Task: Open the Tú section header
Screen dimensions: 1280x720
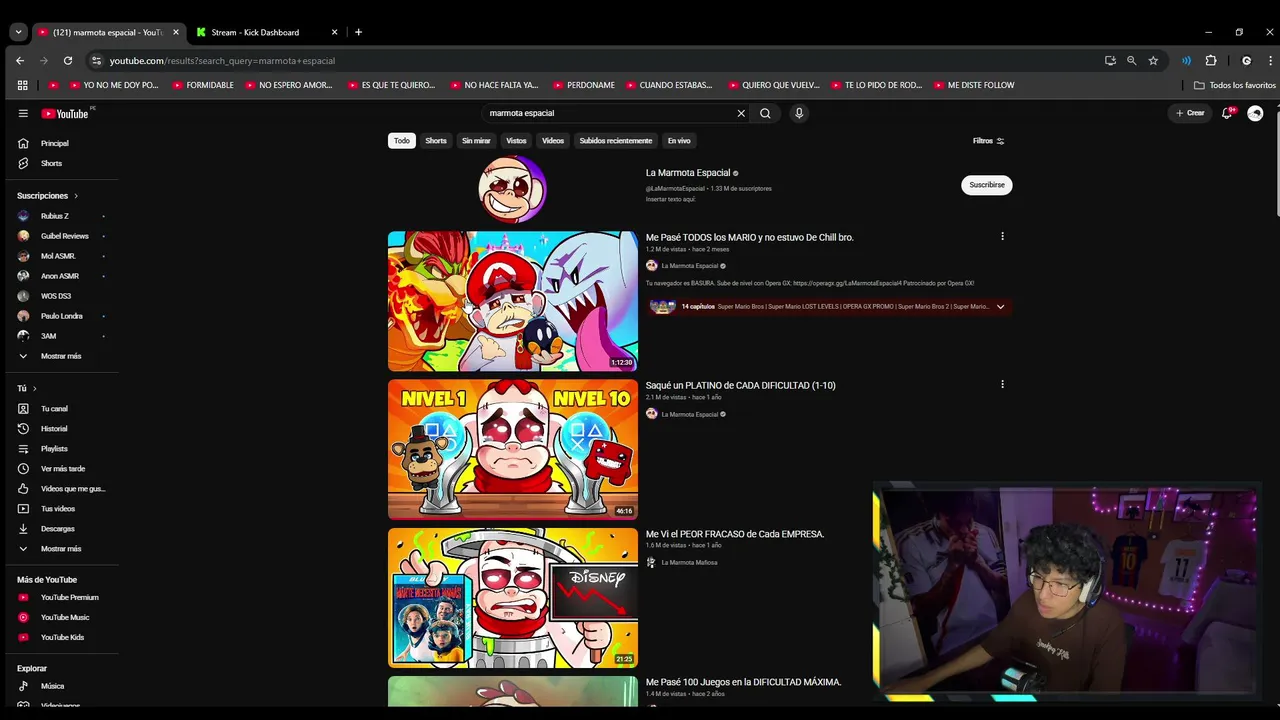Action: click(27, 388)
